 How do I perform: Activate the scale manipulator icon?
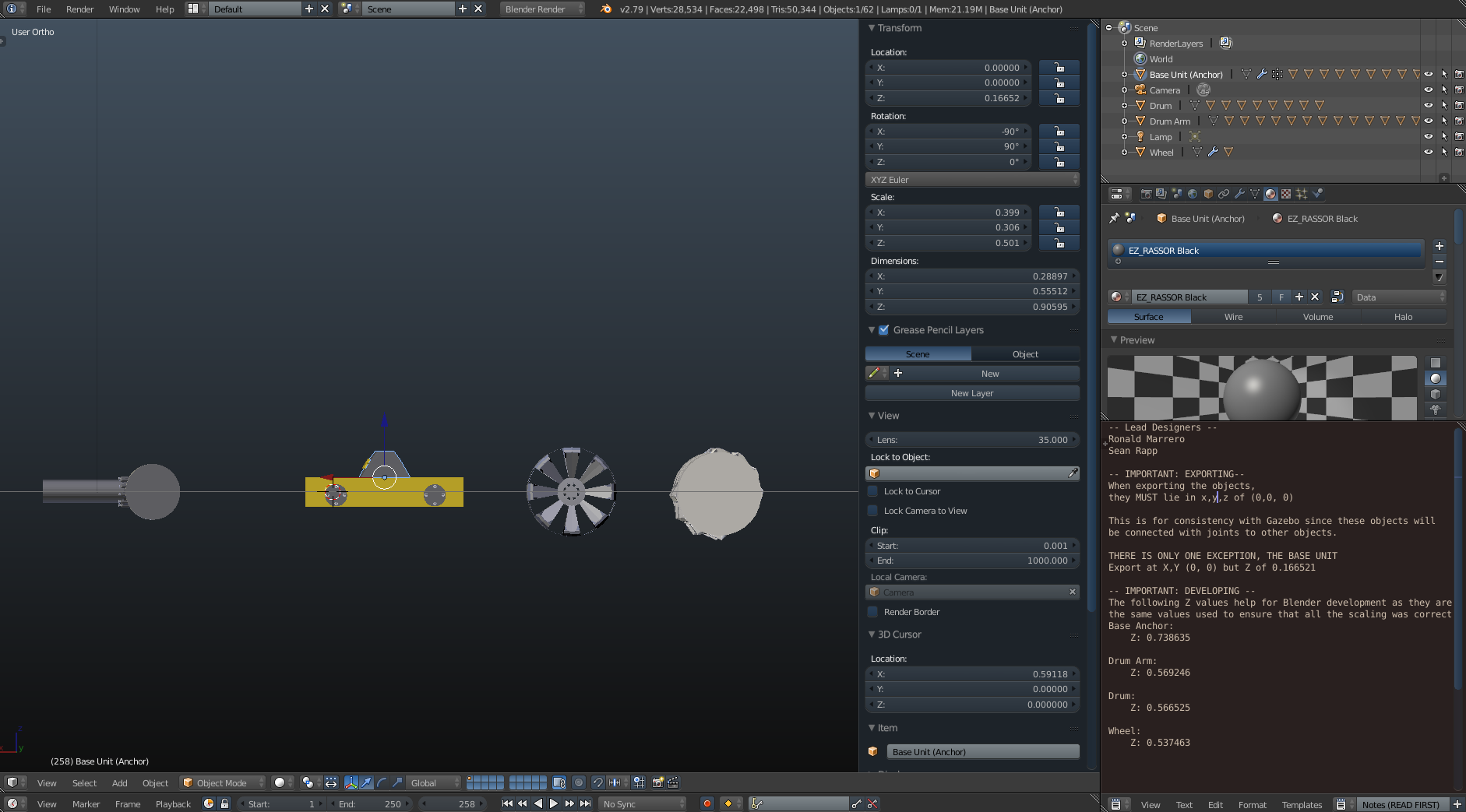click(397, 782)
